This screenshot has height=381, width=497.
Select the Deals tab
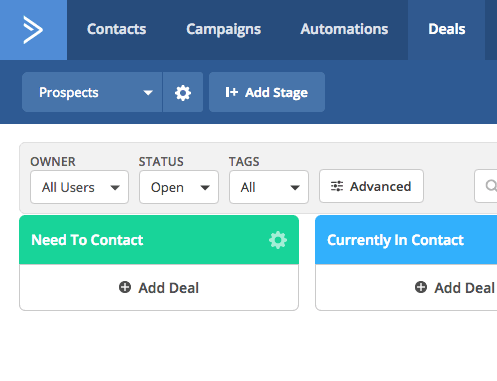pos(447,29)
